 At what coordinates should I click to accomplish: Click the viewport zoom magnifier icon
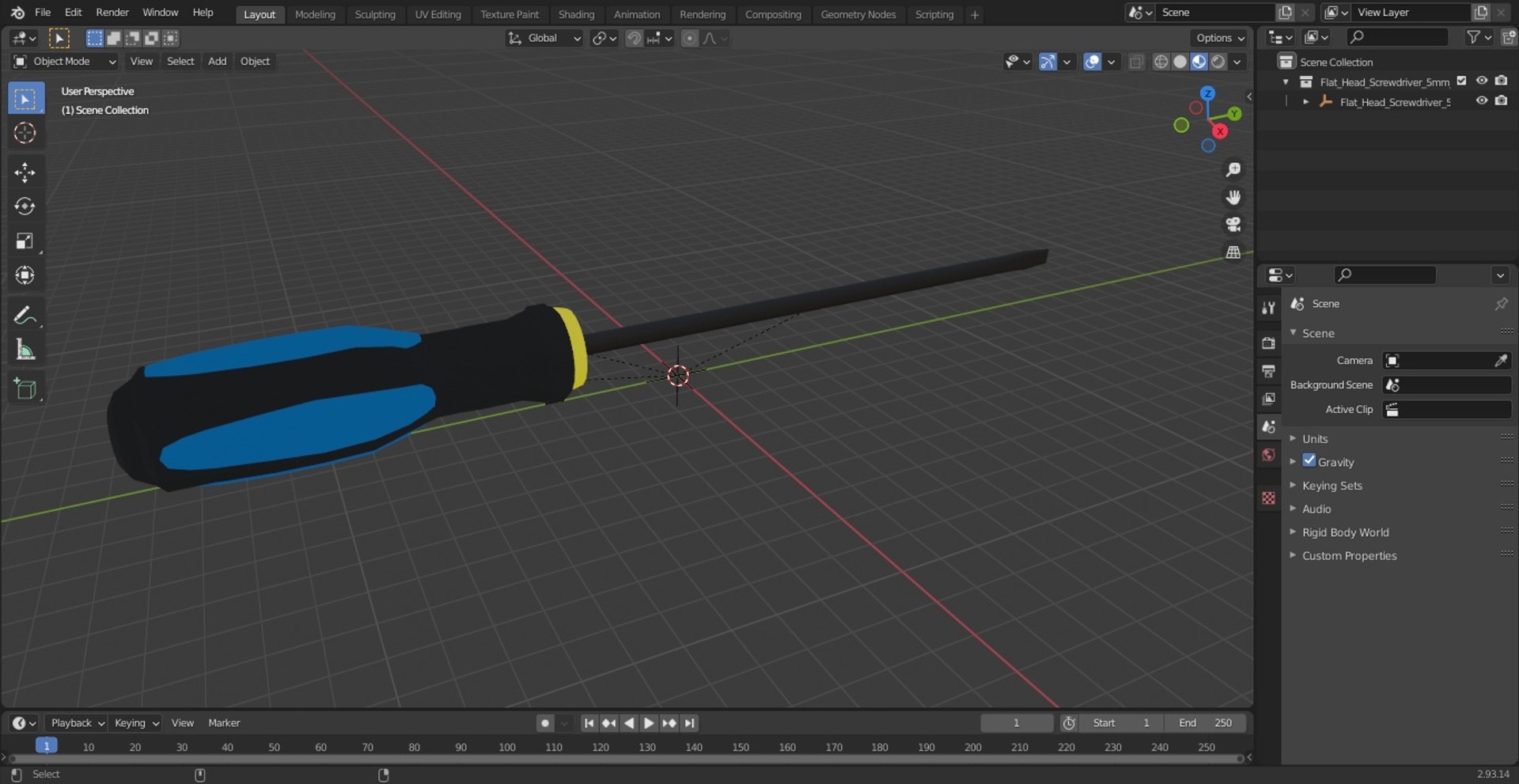pos(1233,170)
